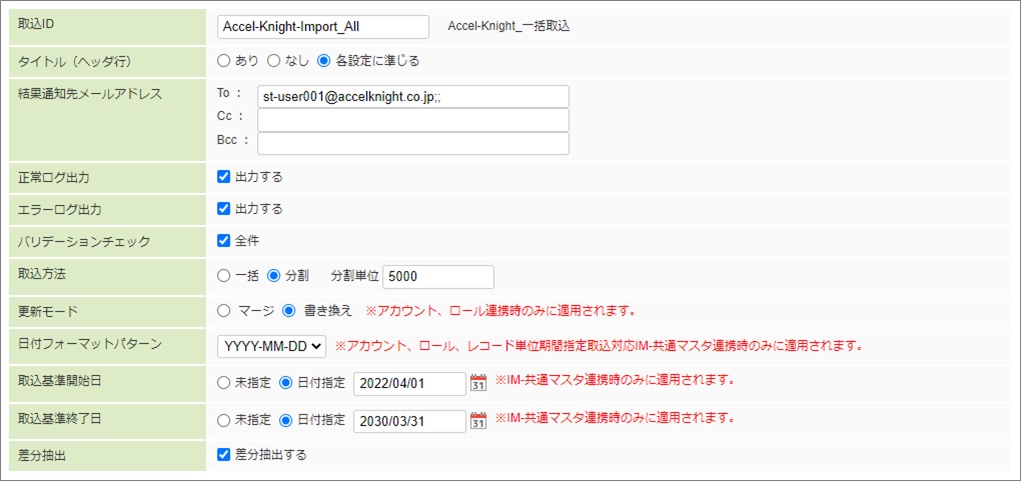Toggle 差分抽出する checkbox
The width and height of the screenshot is (1021, 481).
[x=225, y=454]
